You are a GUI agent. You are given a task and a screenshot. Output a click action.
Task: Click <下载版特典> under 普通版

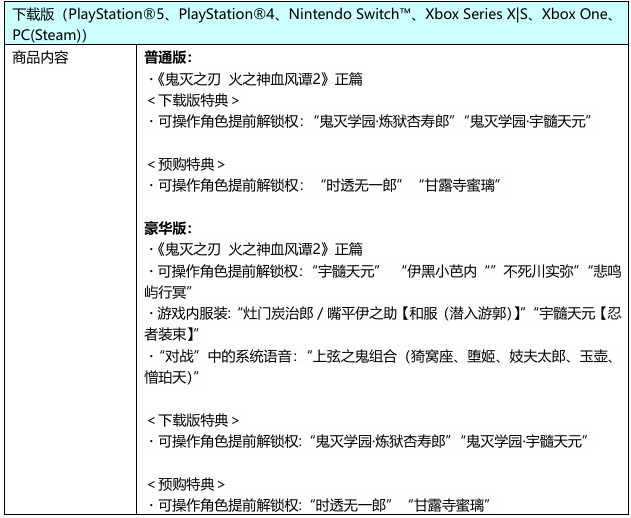coord(193,100)
